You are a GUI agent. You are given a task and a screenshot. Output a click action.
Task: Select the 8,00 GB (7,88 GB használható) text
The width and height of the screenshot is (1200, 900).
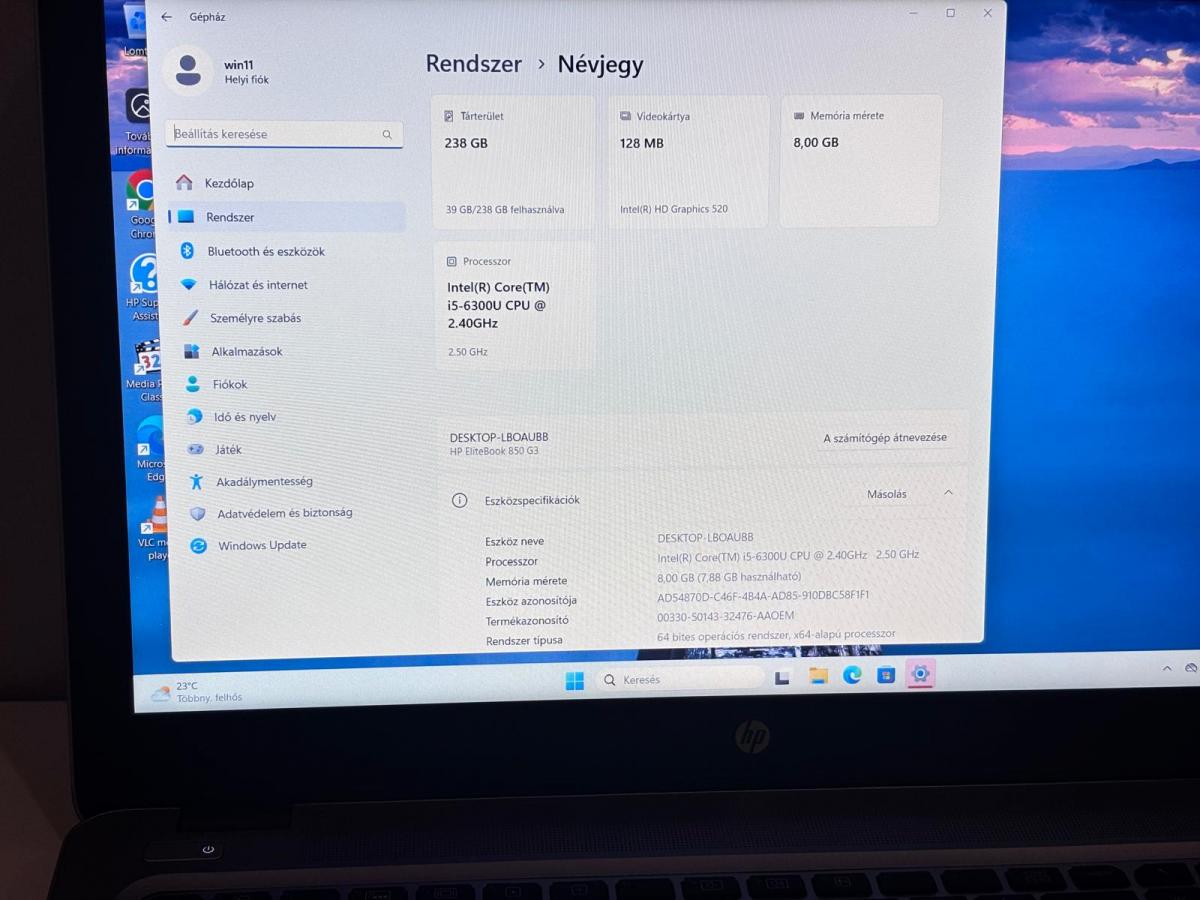click(x=729, y=577)
